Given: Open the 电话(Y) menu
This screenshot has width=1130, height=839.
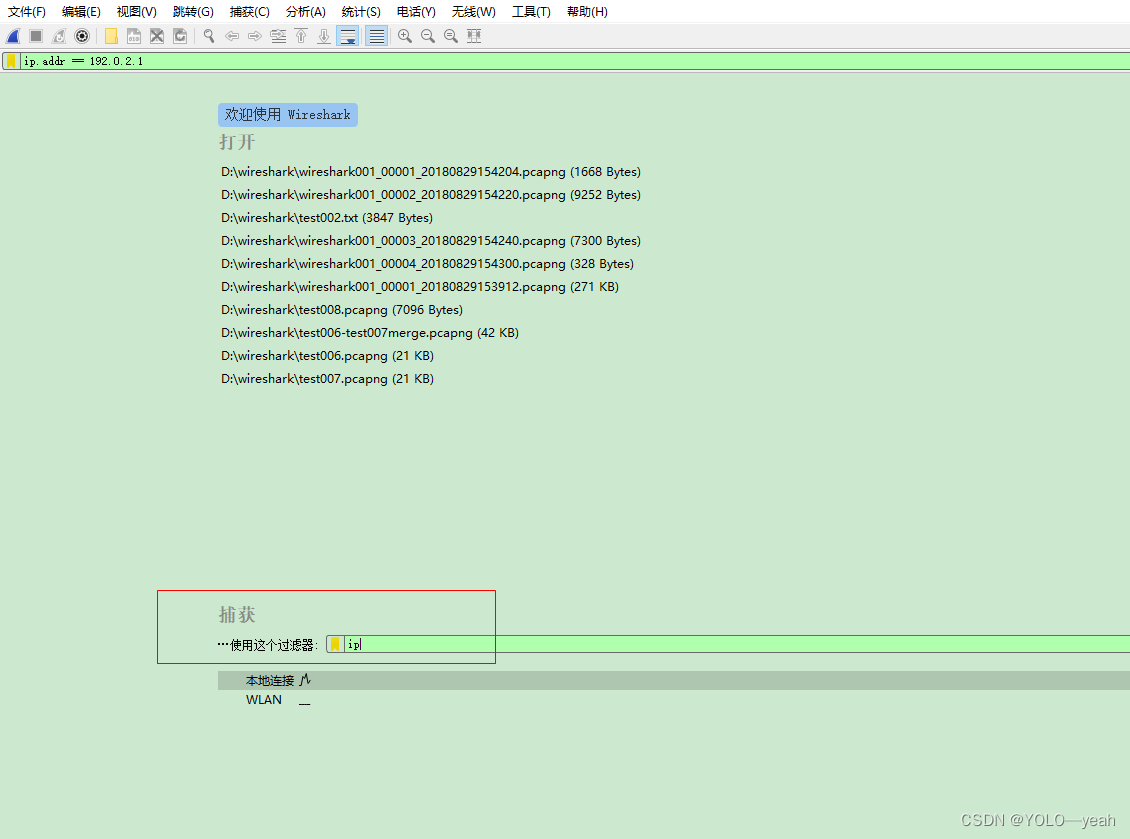Looking at the screenshot, I should click(416, 12).
